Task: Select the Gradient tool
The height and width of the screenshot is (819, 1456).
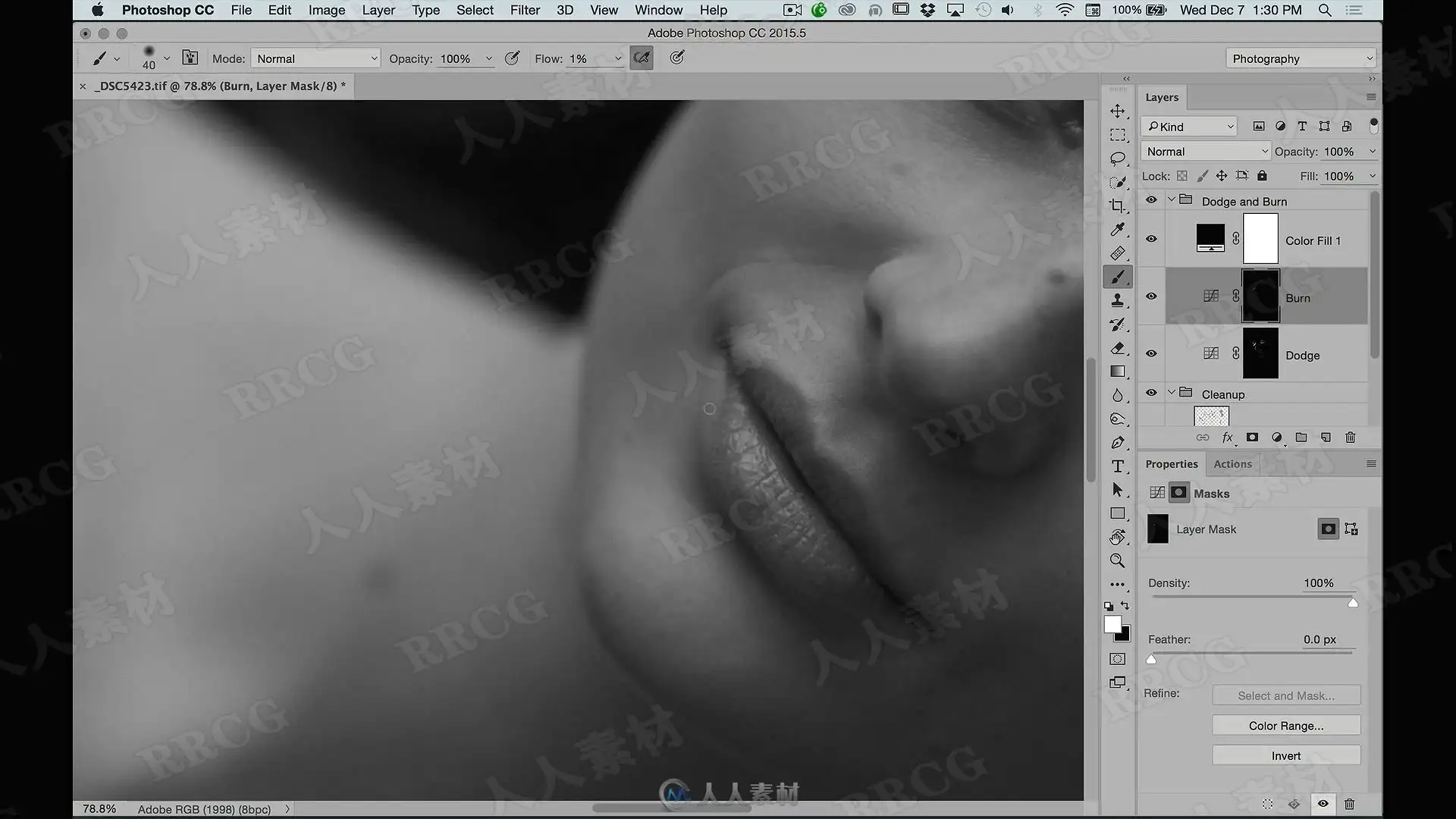Action: [1118, 372]
